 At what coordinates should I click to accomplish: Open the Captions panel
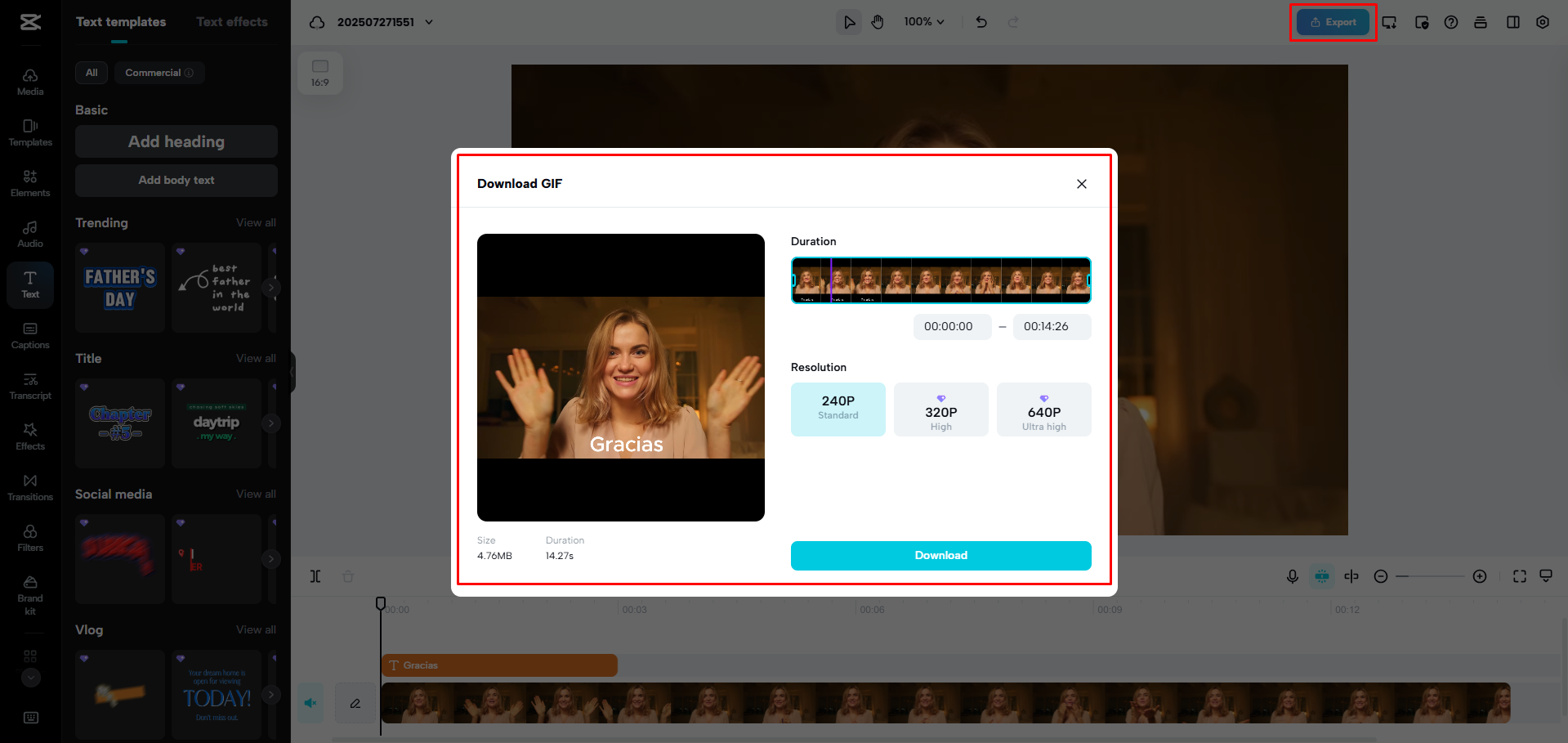30,335
